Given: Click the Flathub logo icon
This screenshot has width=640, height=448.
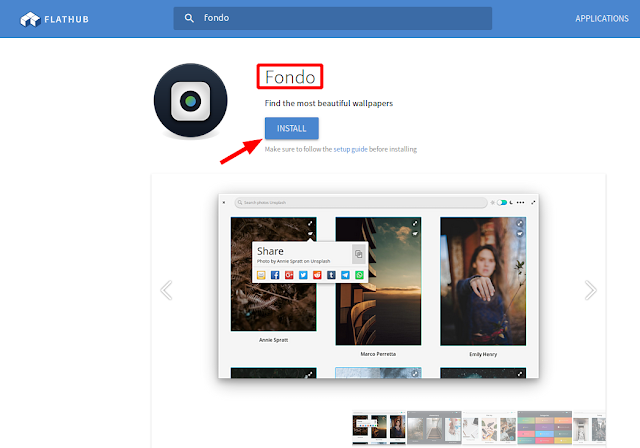Looking at the screenshot, I should (30, 19).
